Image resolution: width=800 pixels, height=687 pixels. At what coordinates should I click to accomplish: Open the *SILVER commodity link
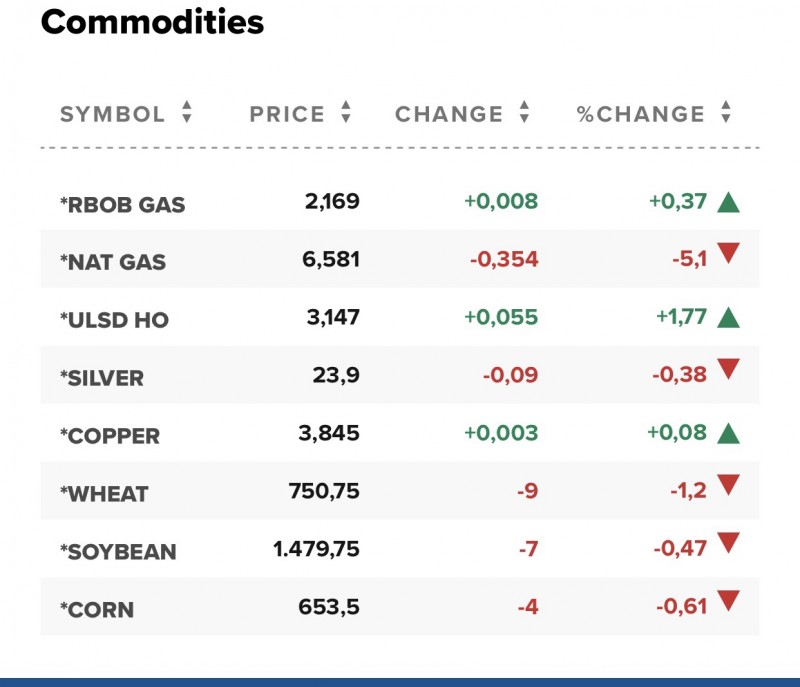coord(102,379)
